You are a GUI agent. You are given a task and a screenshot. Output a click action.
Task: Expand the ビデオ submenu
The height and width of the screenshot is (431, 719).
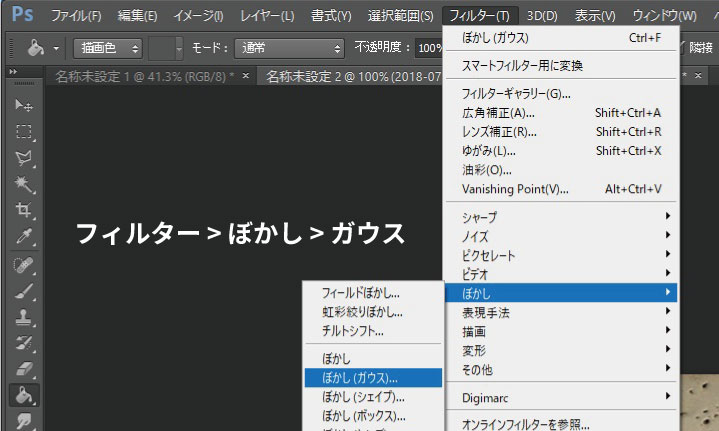(x=561, y=274)
